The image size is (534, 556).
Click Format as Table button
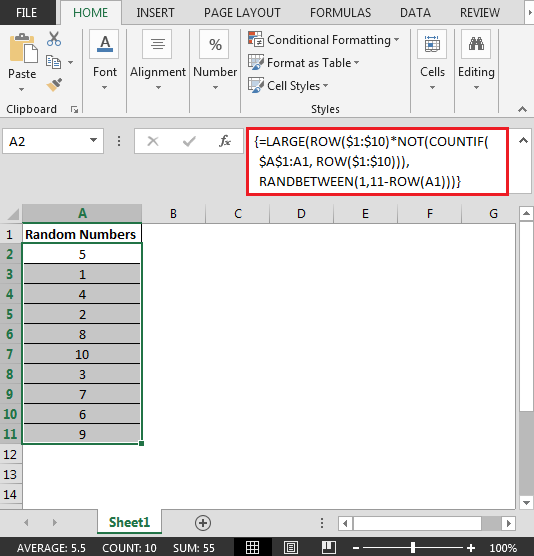coord(304,63)
